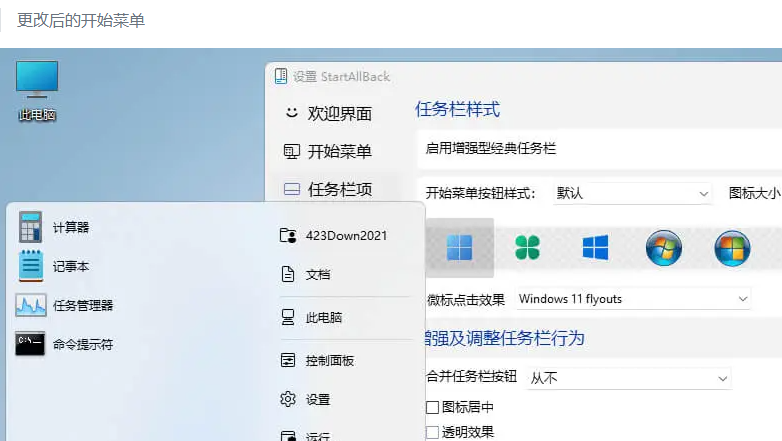
Task: Expand the 开始菜单按钮样式 dropdown
Action: (x=632, y=193)
